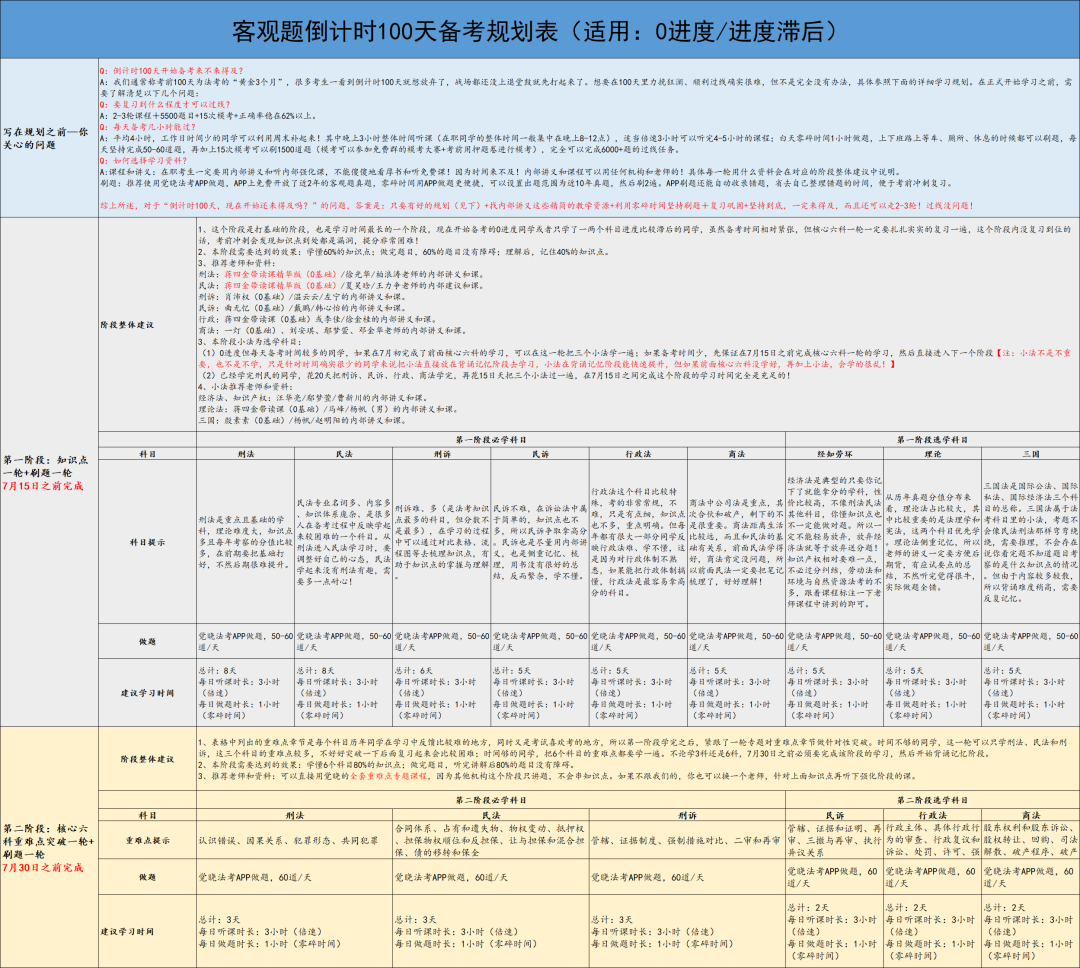Select red deadline text 7月15日之前完成

coord(43,486)
